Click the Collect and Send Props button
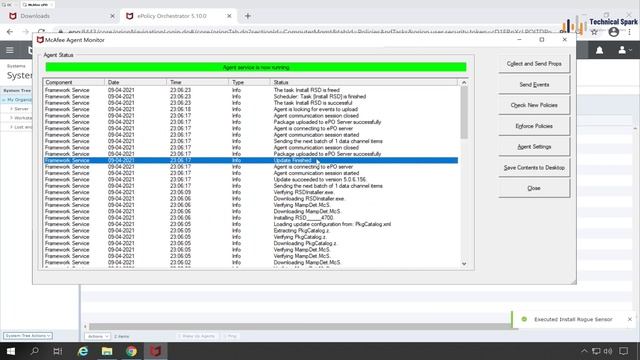This screenshot has height=360, width=640. click(x=534, y=64)
